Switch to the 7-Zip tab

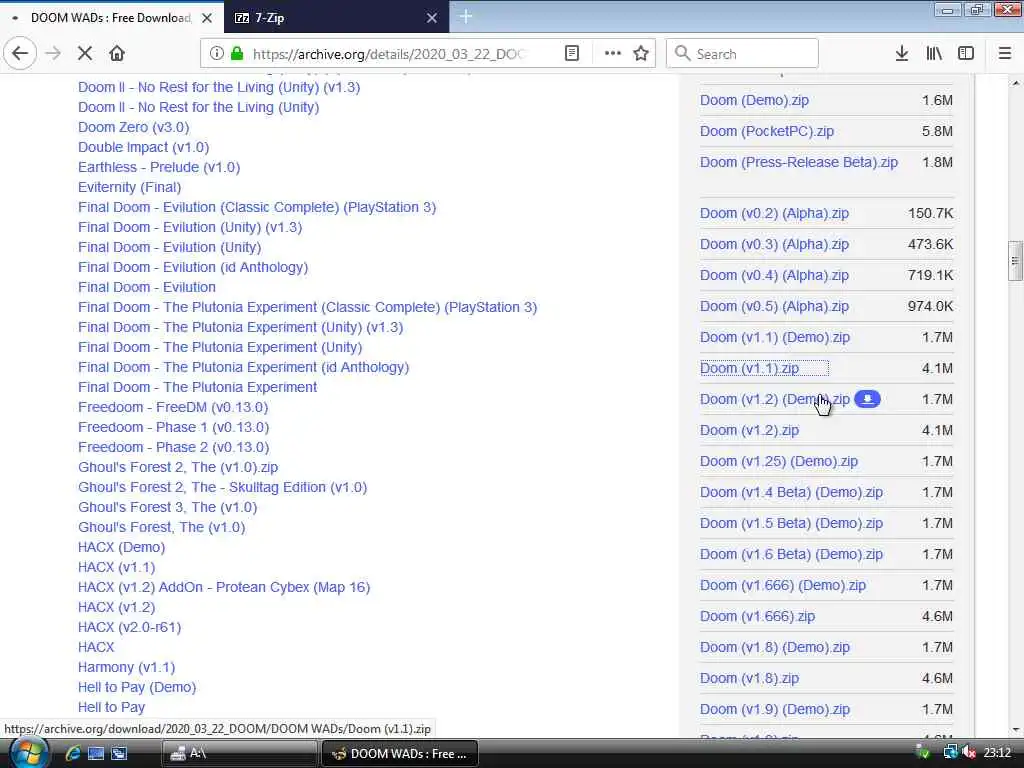336,18
